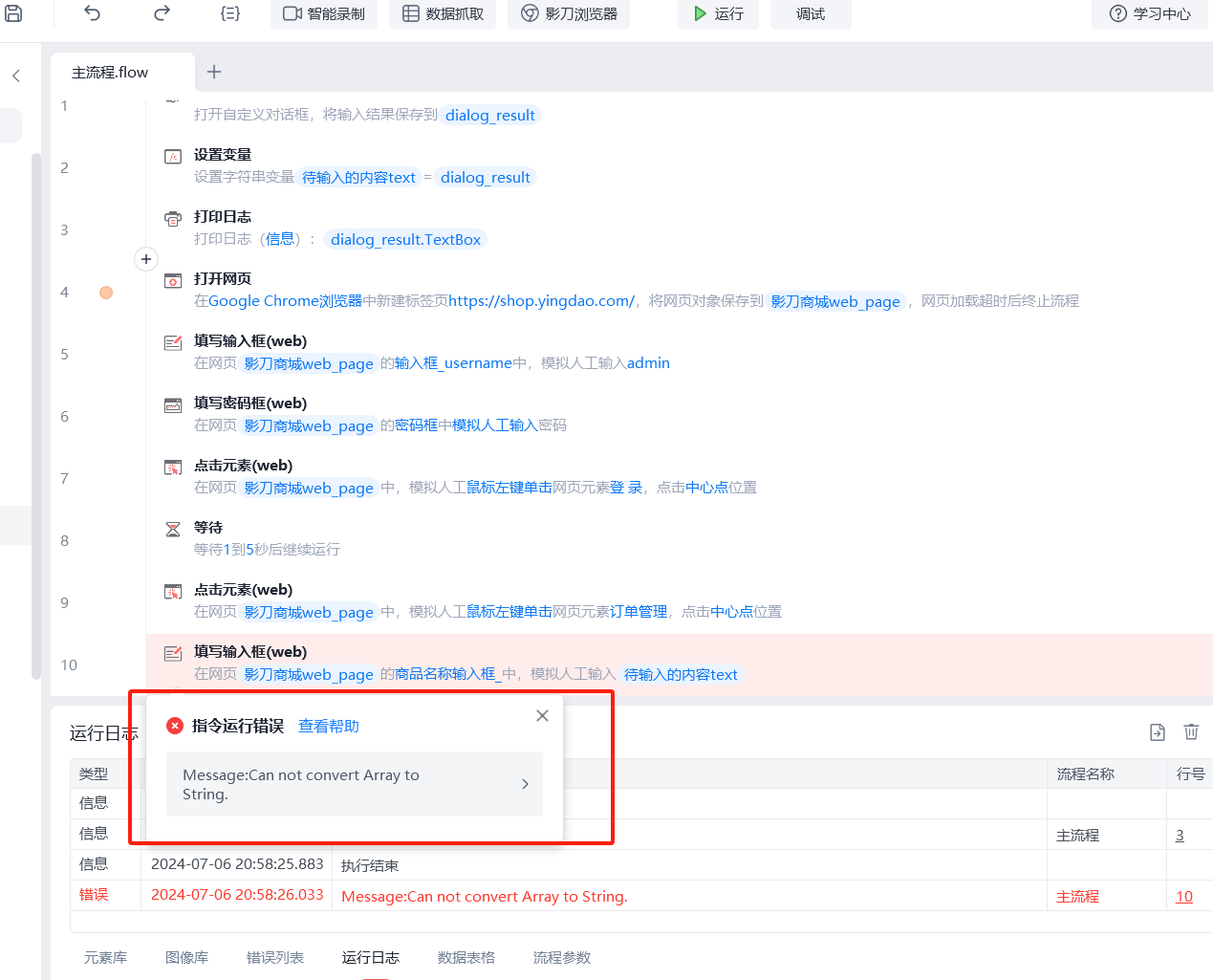The height and width of the screenshot is (980, 1213).
Task: Toggle the breakpoint dot on line 4
Action: [106, 293]
